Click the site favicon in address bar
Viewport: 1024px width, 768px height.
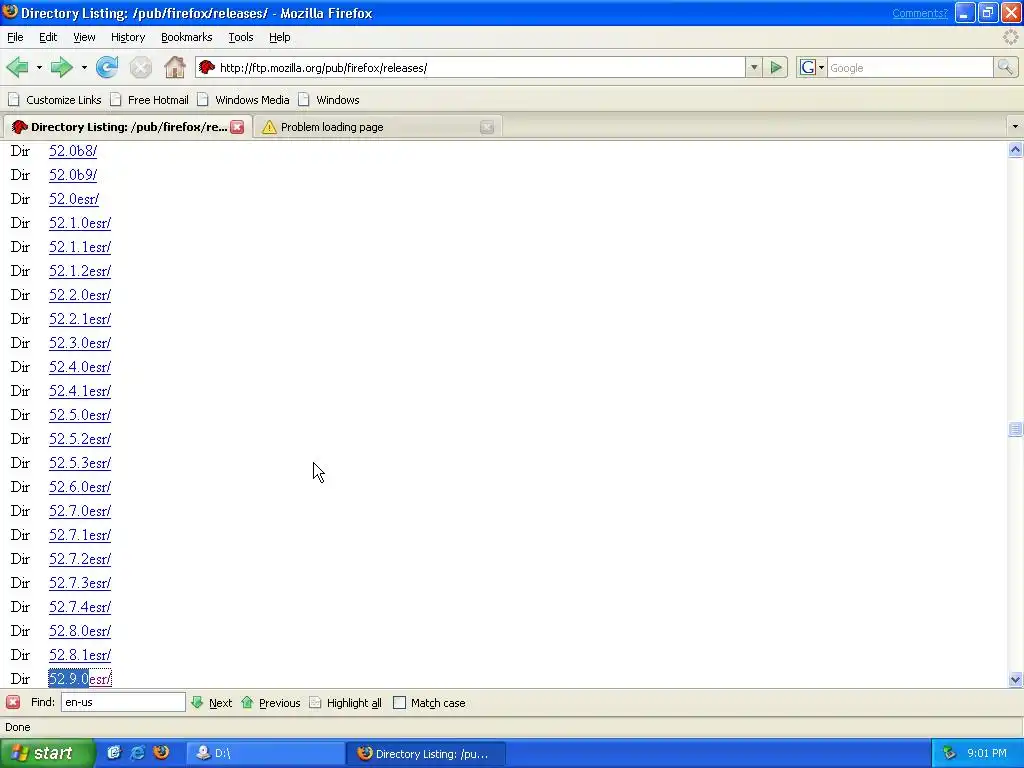tap(207, 67)
